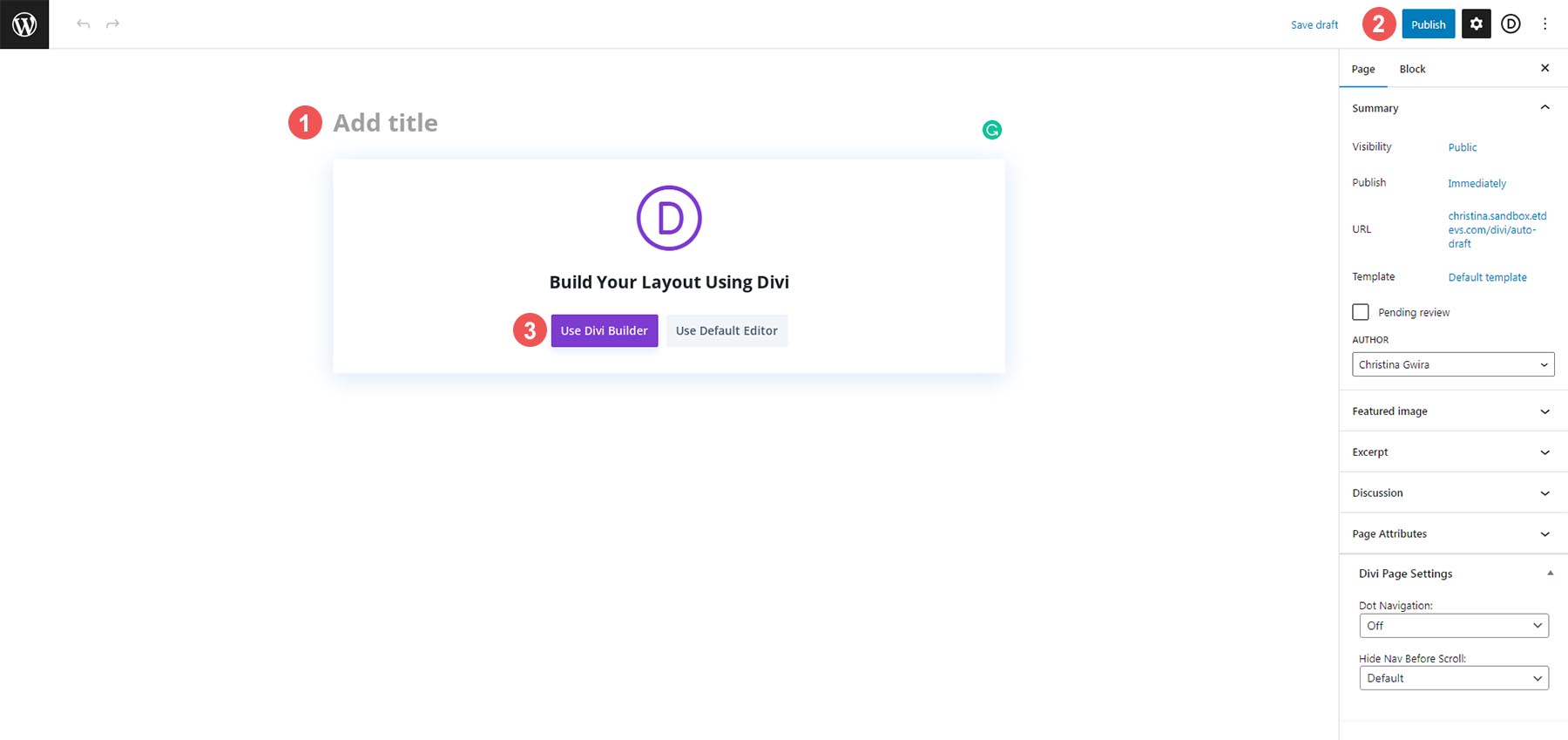Collapse the Summary section

1453,108
